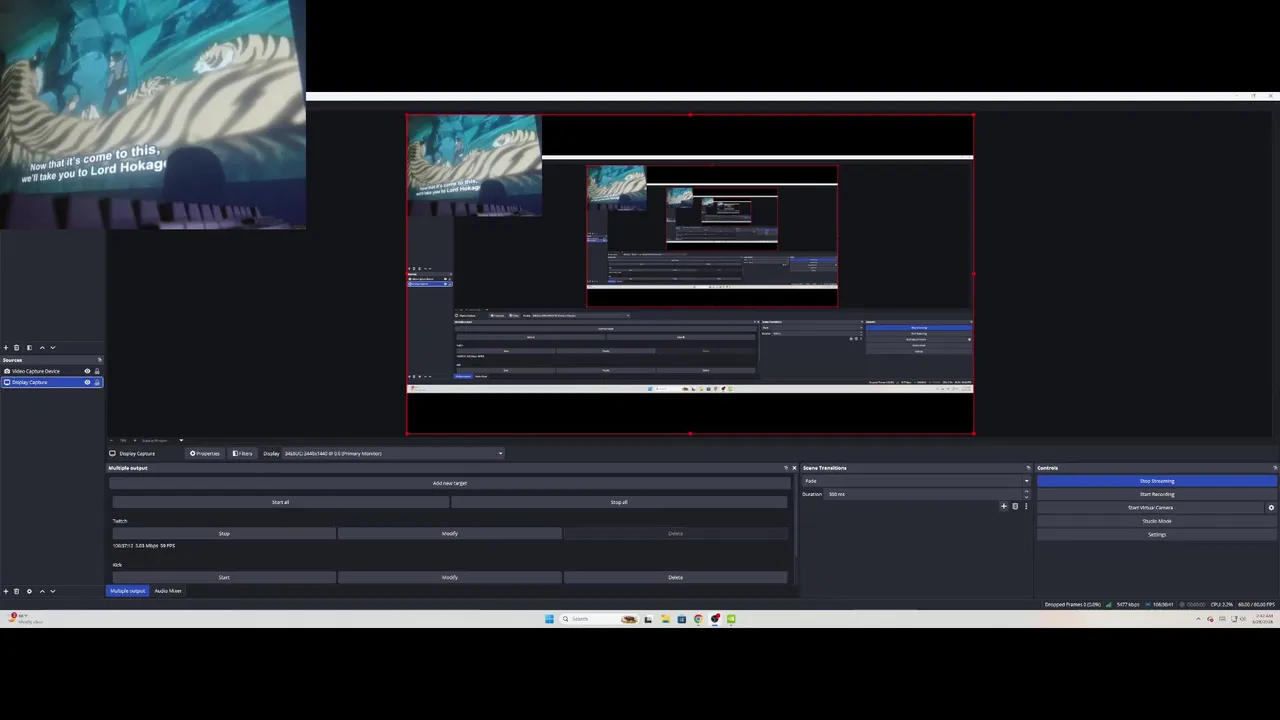Open virtual camera settings gear icon
The image size is (1280, 720).
tap(1272, 508)
